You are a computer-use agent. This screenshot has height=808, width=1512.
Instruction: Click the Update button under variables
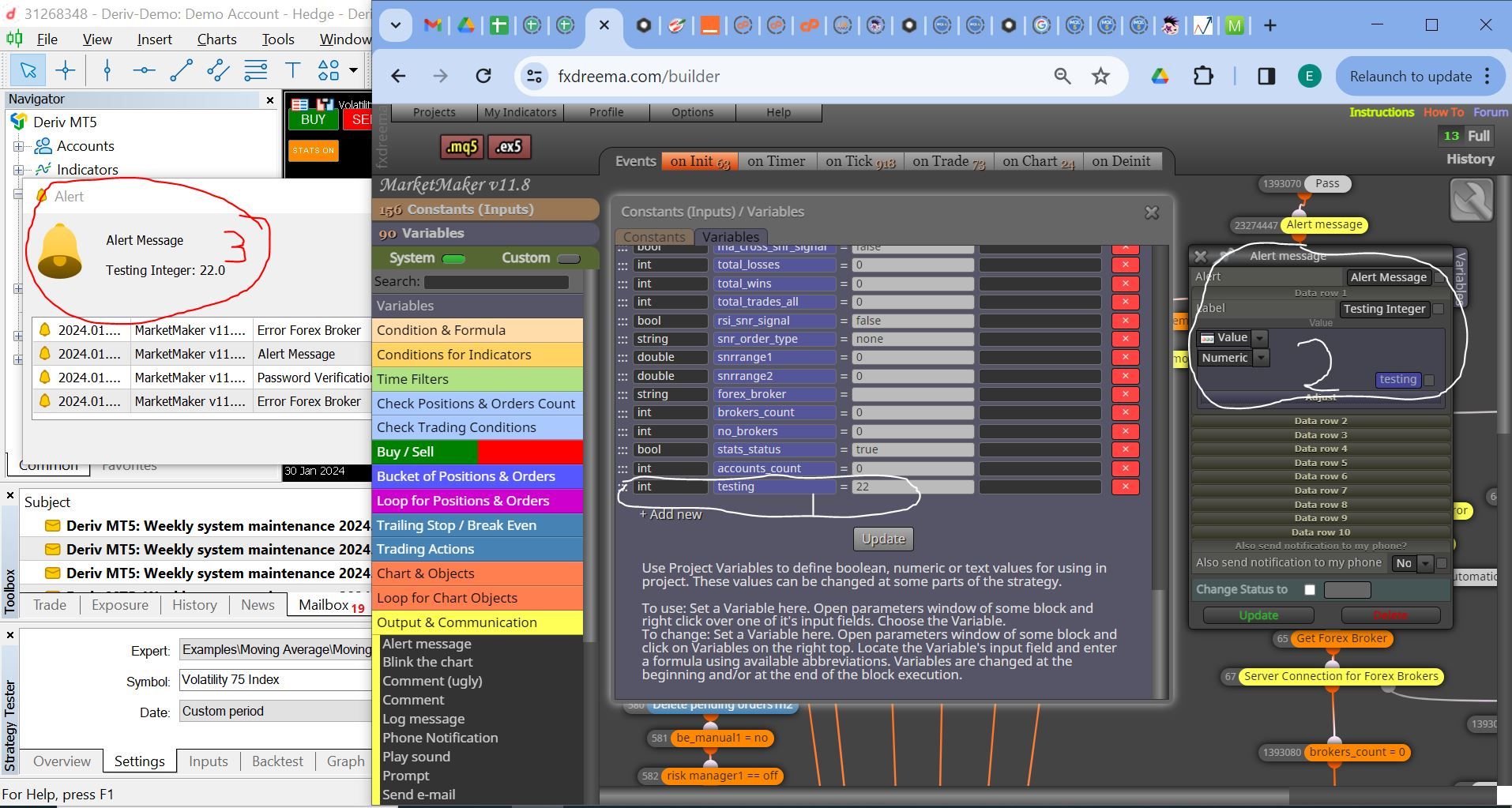883,539
